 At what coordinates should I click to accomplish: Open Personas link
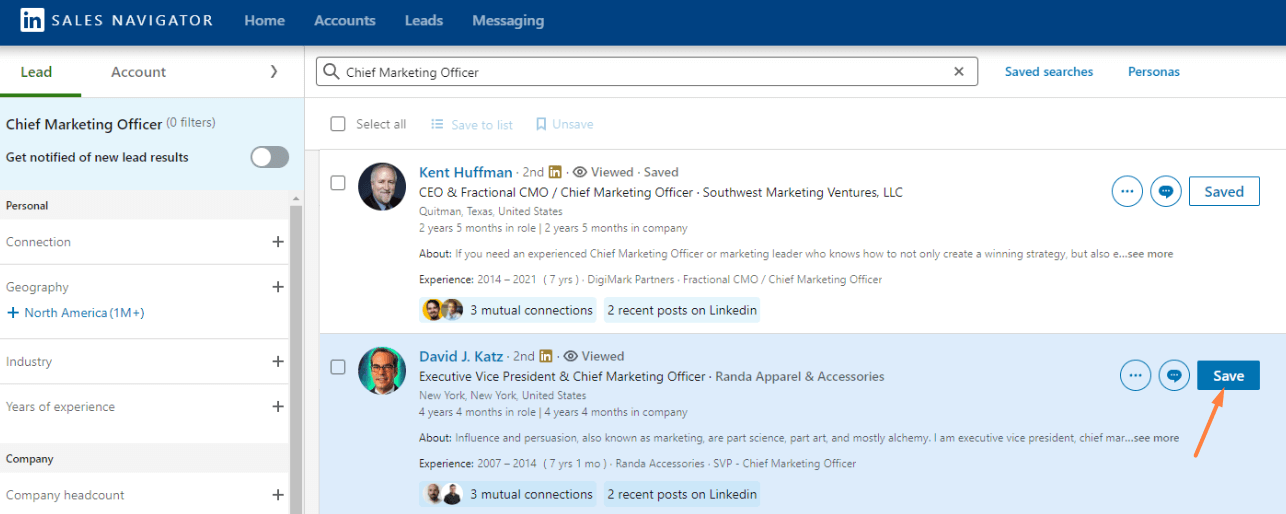click(1154, 72)
